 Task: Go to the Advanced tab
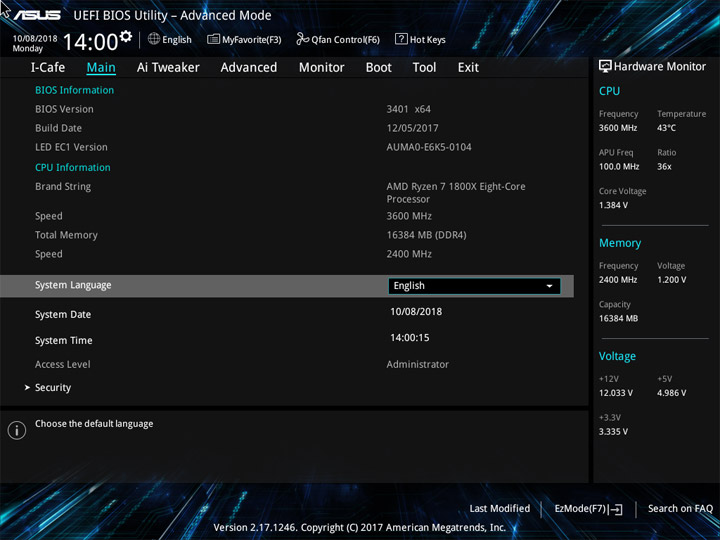click(249, 68)
